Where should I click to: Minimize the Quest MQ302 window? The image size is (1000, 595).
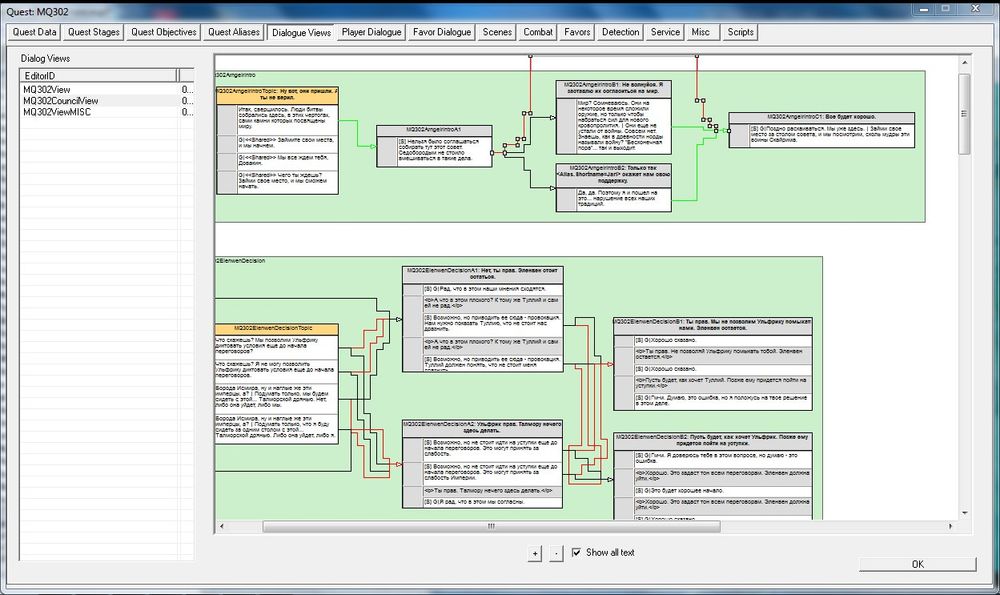point(923,9)
